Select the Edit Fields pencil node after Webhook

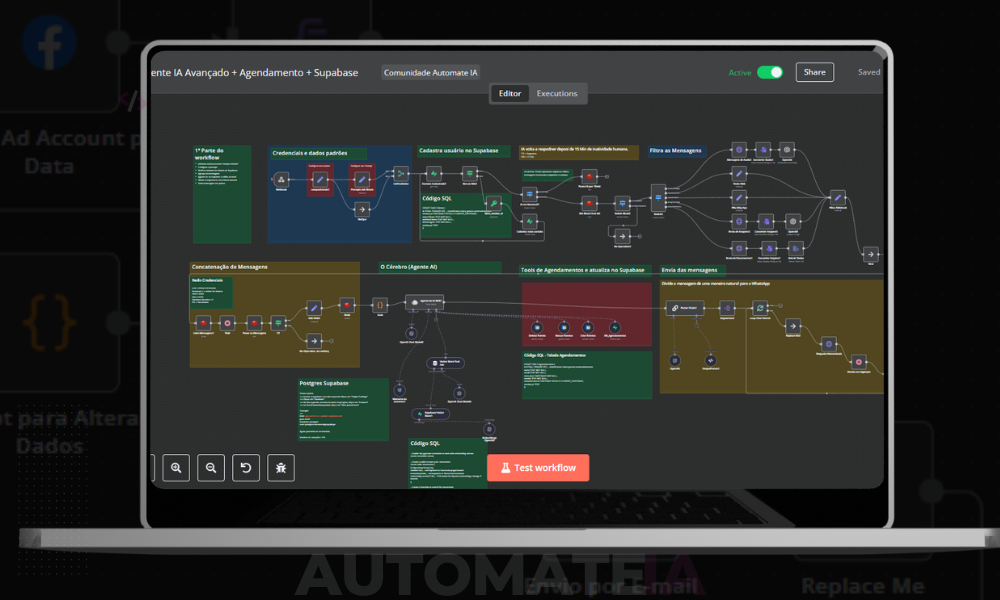(319, 178)
